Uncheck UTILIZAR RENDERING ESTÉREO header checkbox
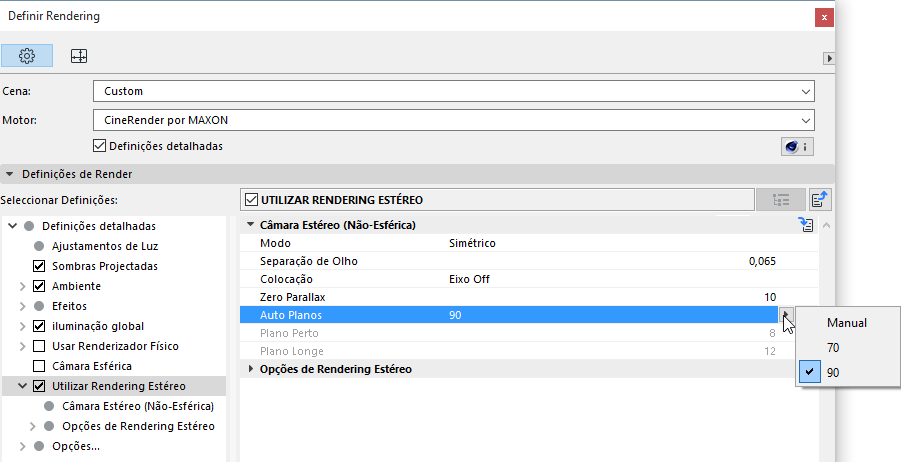This screenshot has height=462, width=901. [x=251, y=200]
